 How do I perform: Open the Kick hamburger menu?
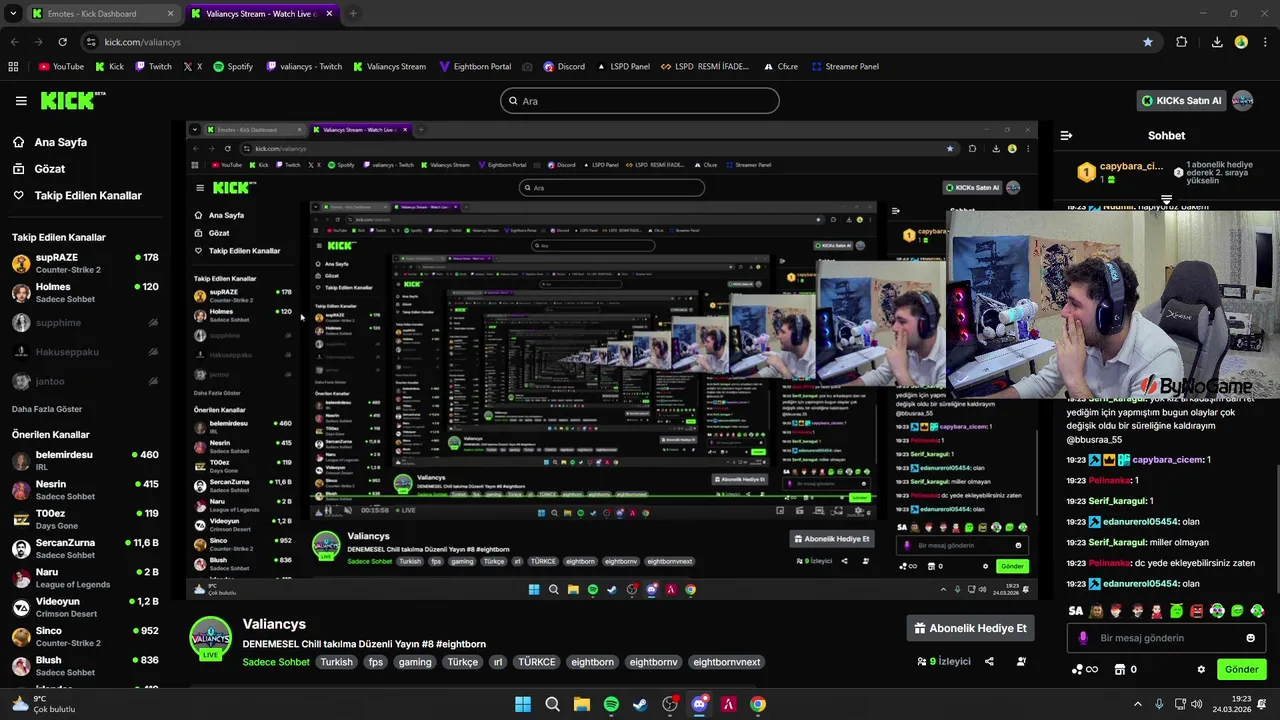[x=21, y=101]
